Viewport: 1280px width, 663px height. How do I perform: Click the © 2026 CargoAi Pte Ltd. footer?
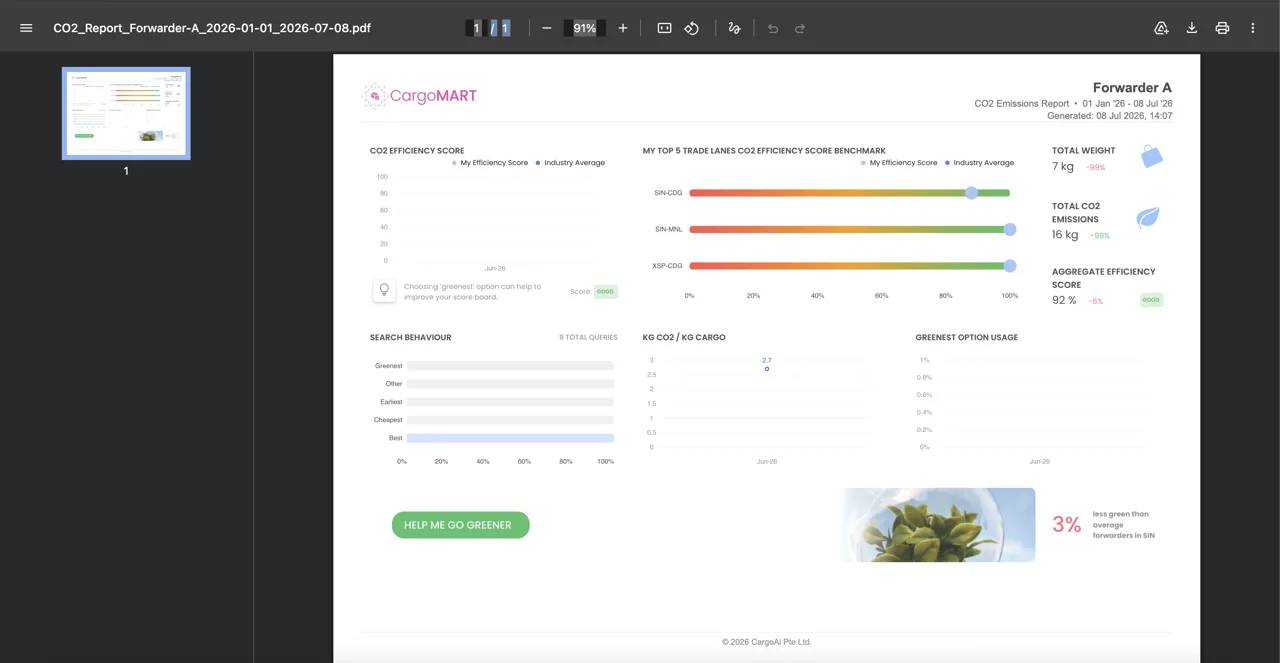click(x=767, y=642)
